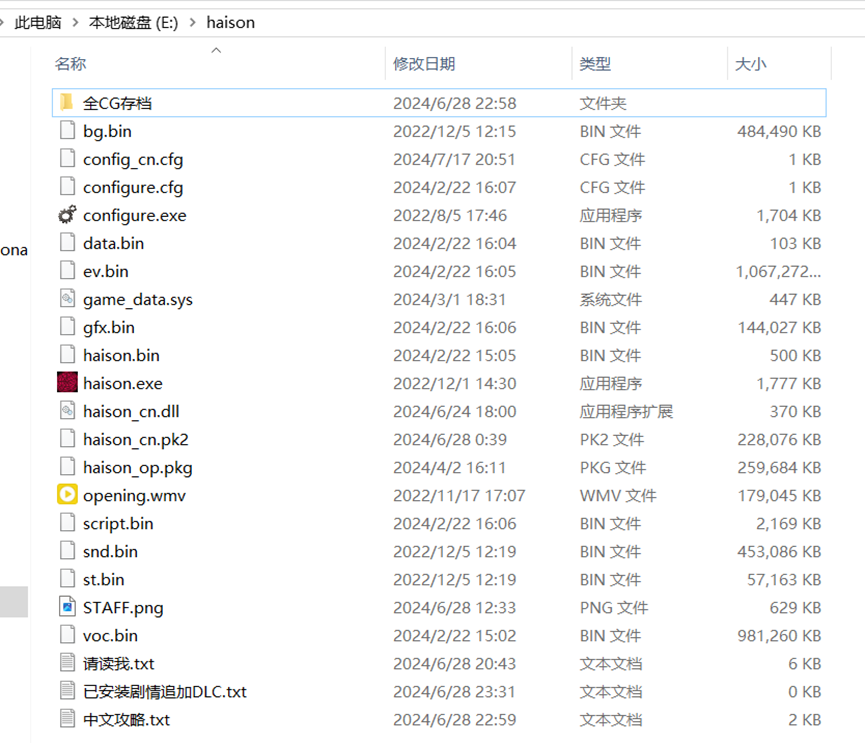
Task: Select the ev.bin file row
Action: click(105, 271)
